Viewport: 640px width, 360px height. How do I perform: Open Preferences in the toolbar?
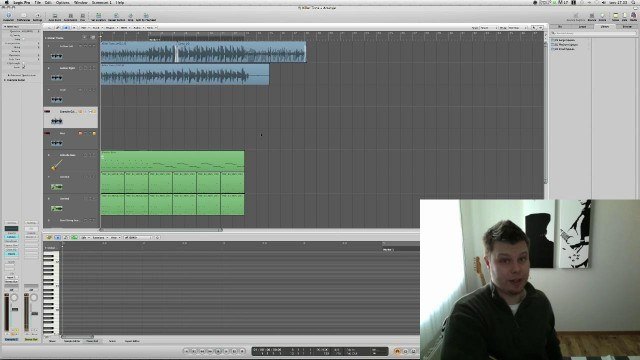[23, 16]
